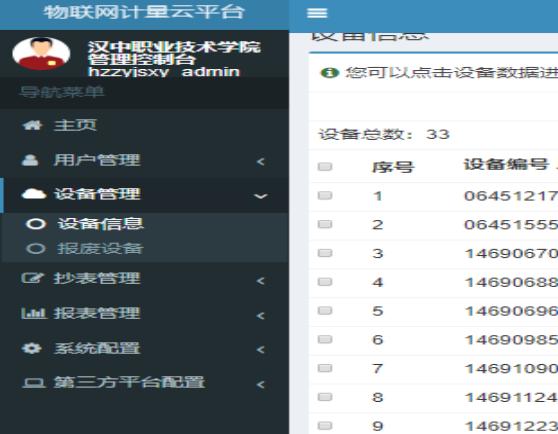Toggle the sidebar with the hamburger icon

point(317,13)
